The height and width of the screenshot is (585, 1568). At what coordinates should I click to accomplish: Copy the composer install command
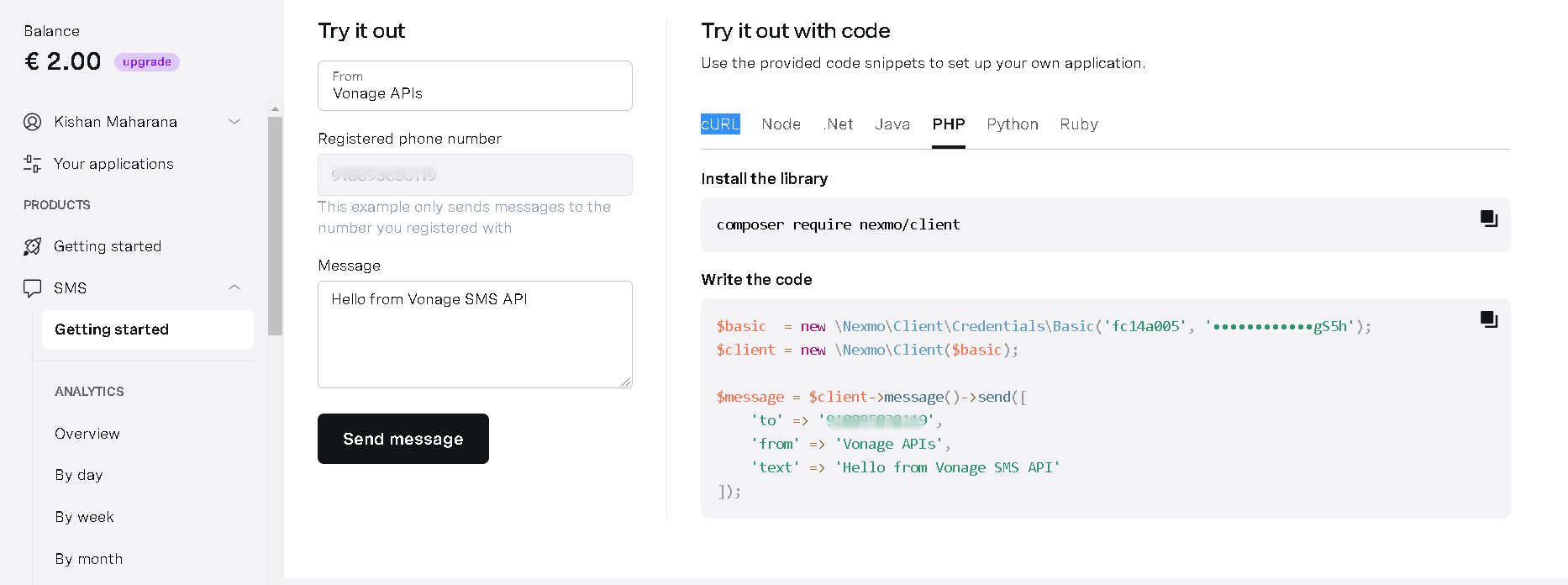(1488, 219)
